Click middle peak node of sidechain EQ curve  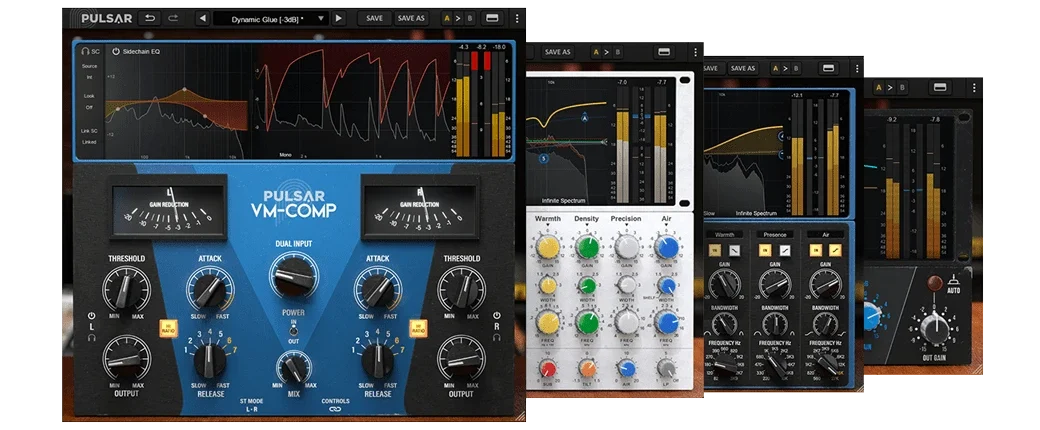[x=184, y=90]
